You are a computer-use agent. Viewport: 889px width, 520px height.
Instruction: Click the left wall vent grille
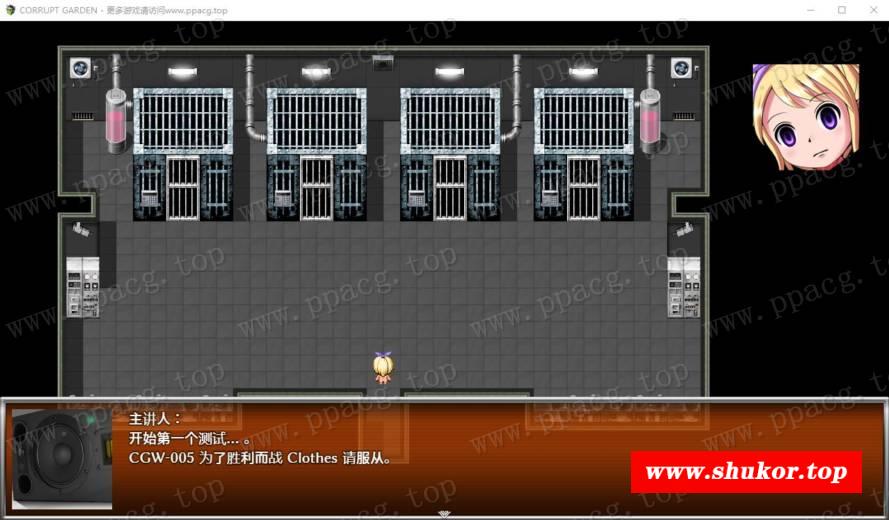click(83, 116)
